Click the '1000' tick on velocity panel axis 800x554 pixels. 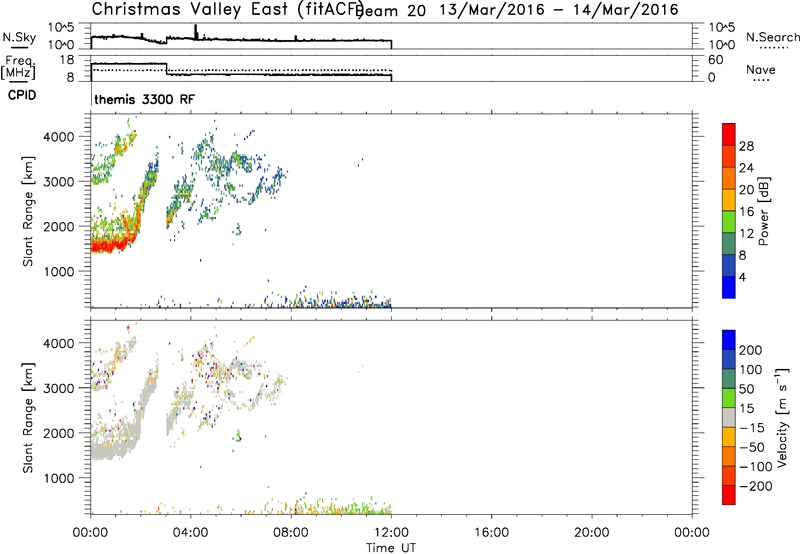58,478
